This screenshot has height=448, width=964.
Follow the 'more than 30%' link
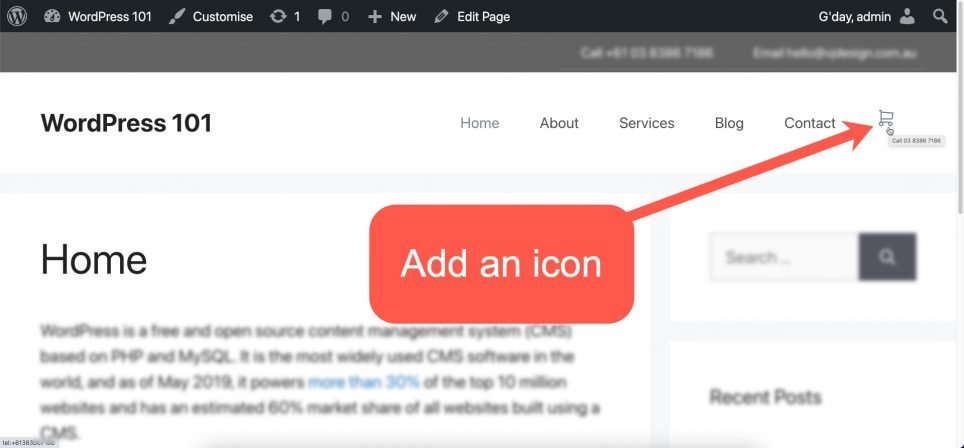coord(364,382)
